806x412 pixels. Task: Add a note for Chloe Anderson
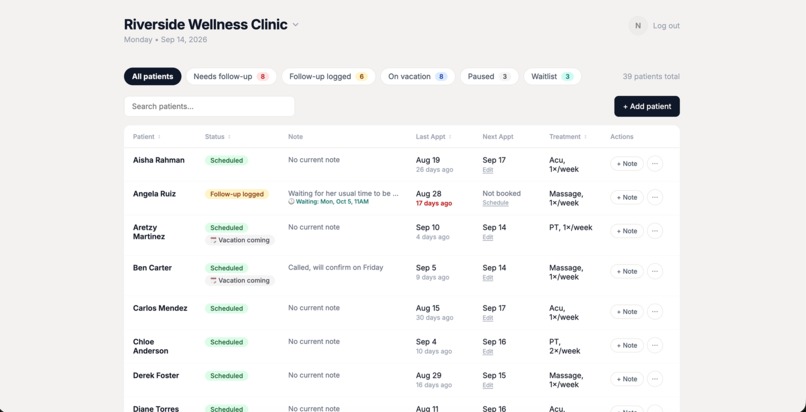(x=627, y=345)
